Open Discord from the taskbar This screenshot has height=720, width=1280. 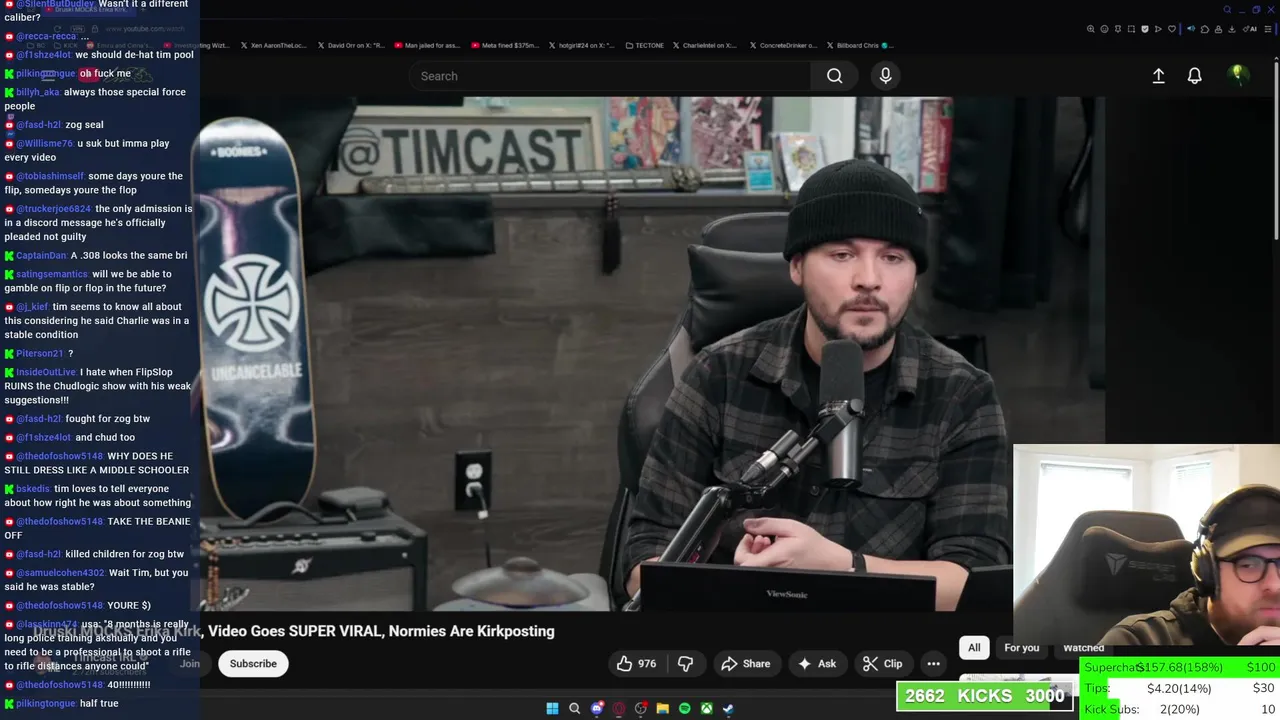click(597, 709)
